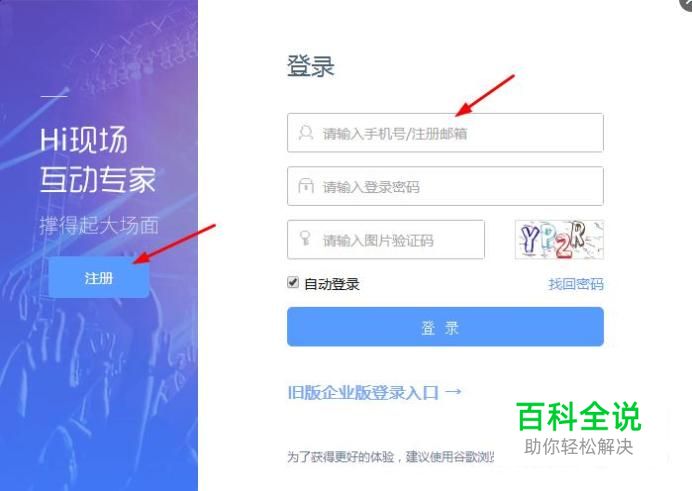Click the 自动登录 label text
The height and width of the screenshot is (491, 692).
[332, 284]
